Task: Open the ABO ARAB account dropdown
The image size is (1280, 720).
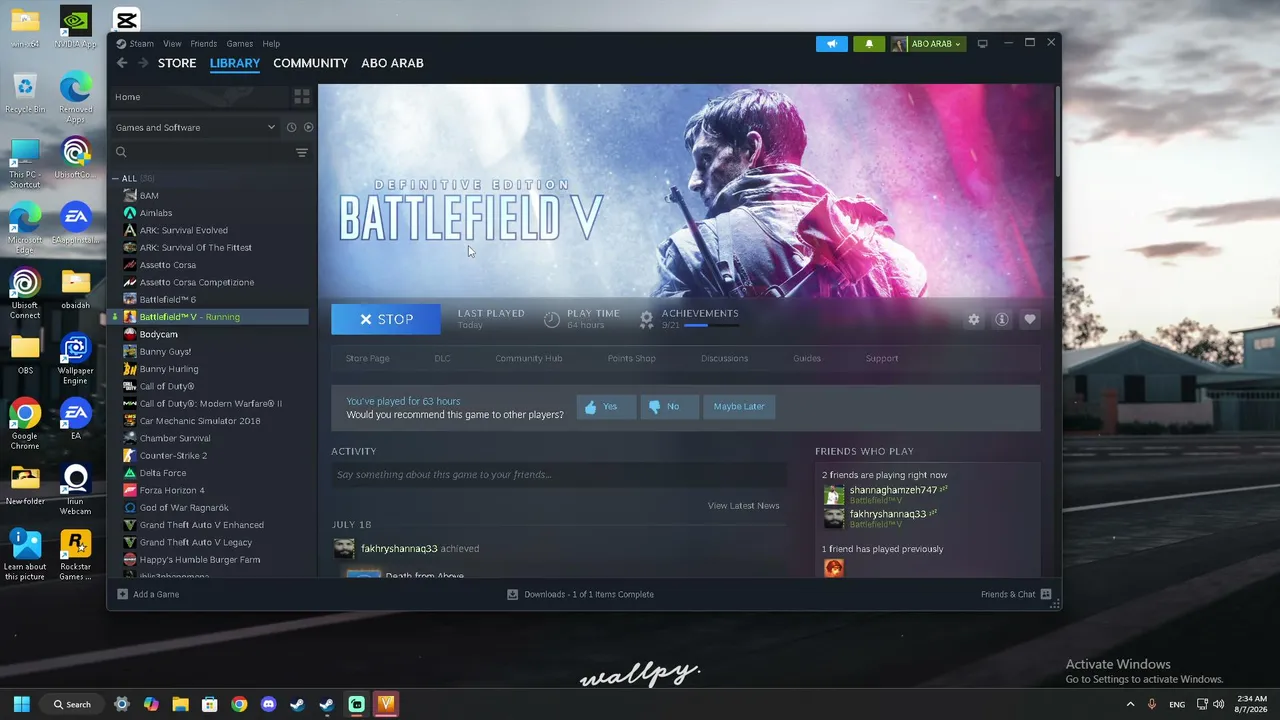Action: pos(928,44)
